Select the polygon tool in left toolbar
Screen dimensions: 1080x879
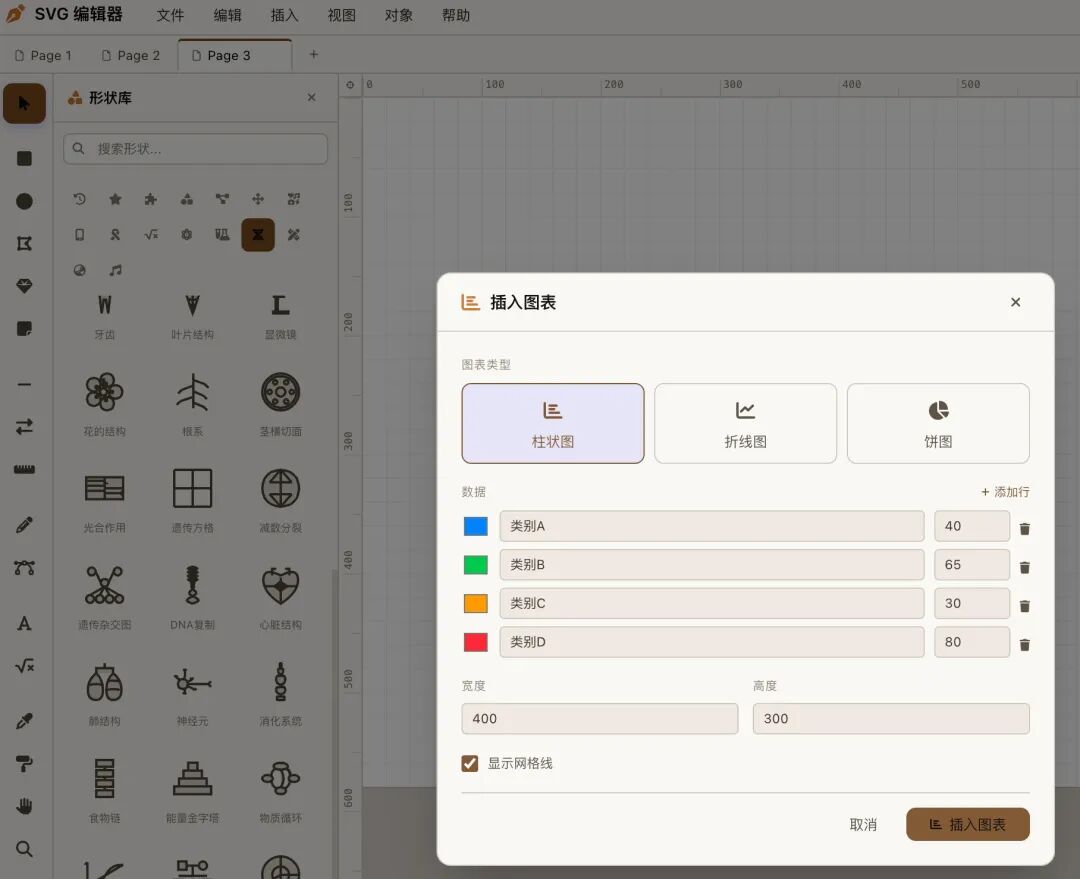pyautogui.click(x=24, y=243)
